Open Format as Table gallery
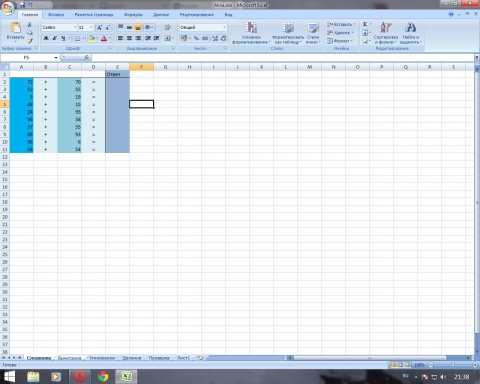480x384 pixels. [x=288, y=33]
